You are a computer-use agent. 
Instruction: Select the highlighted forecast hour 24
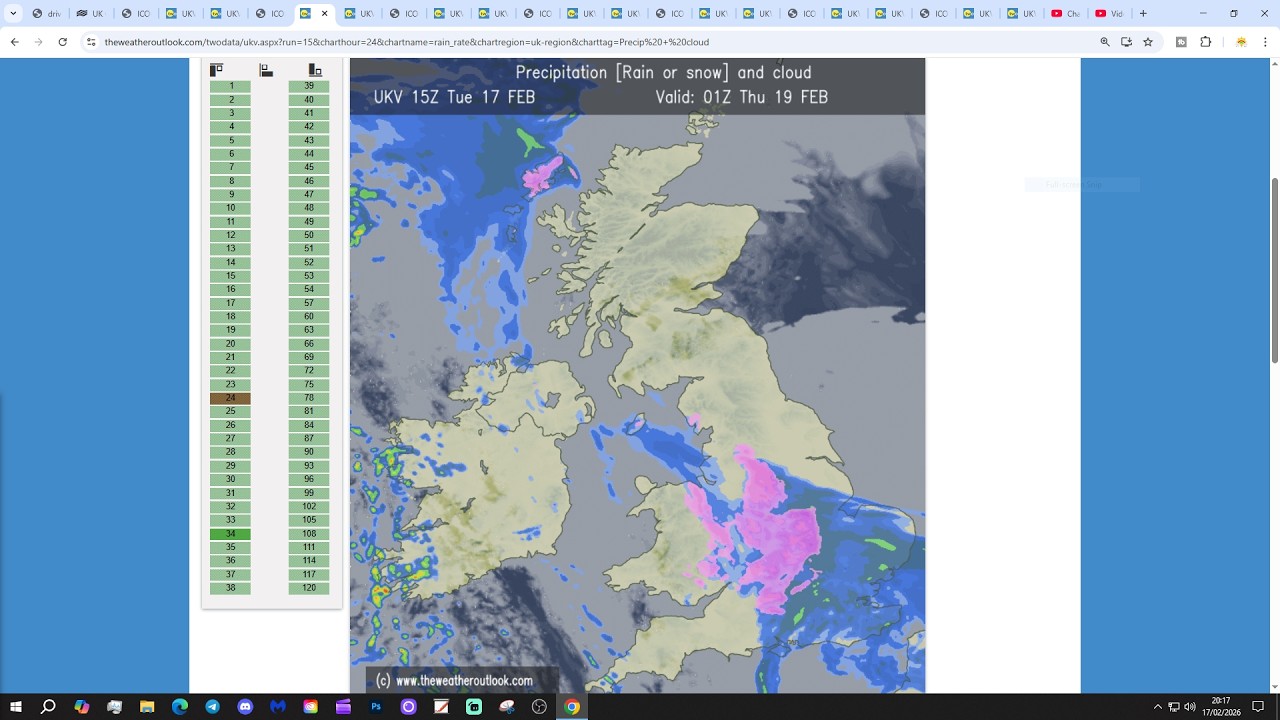coord(231,398)
